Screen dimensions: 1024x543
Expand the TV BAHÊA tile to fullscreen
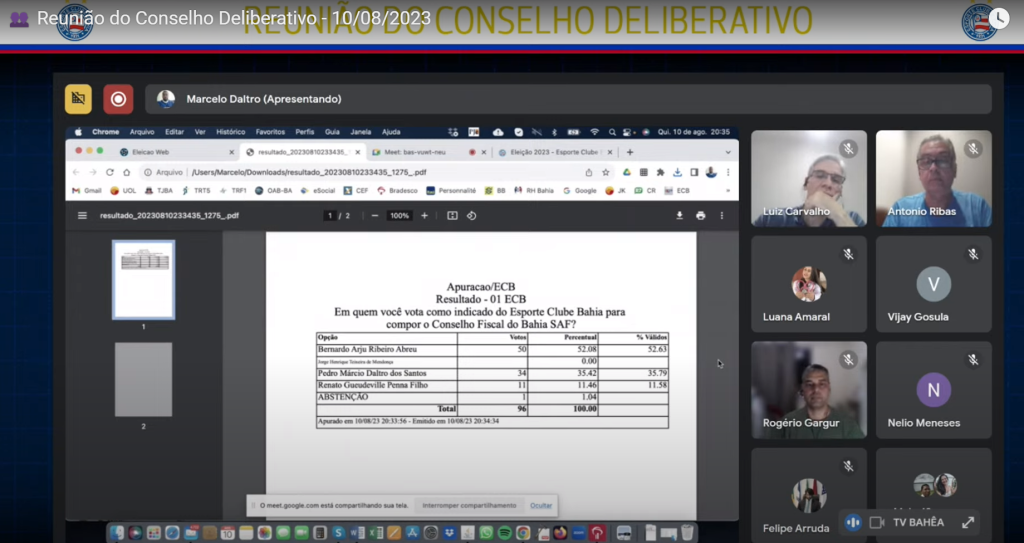968,522
